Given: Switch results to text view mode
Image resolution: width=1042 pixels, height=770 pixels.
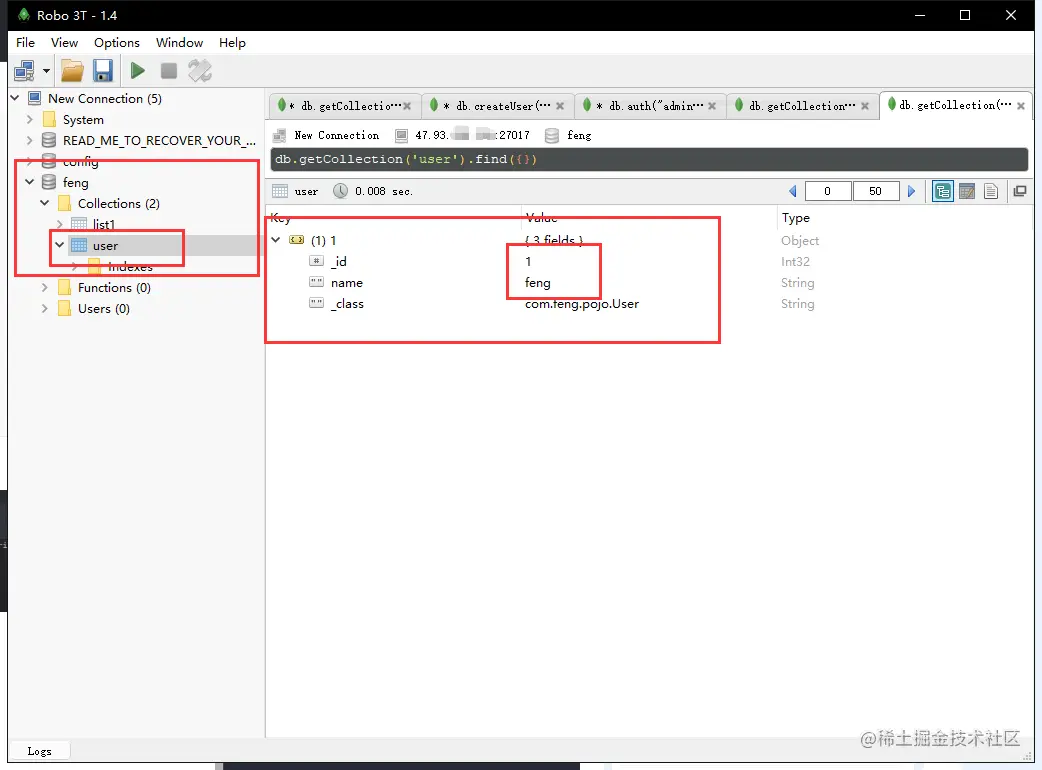Looking at the screenshot, I should click(x=991, y=191).
